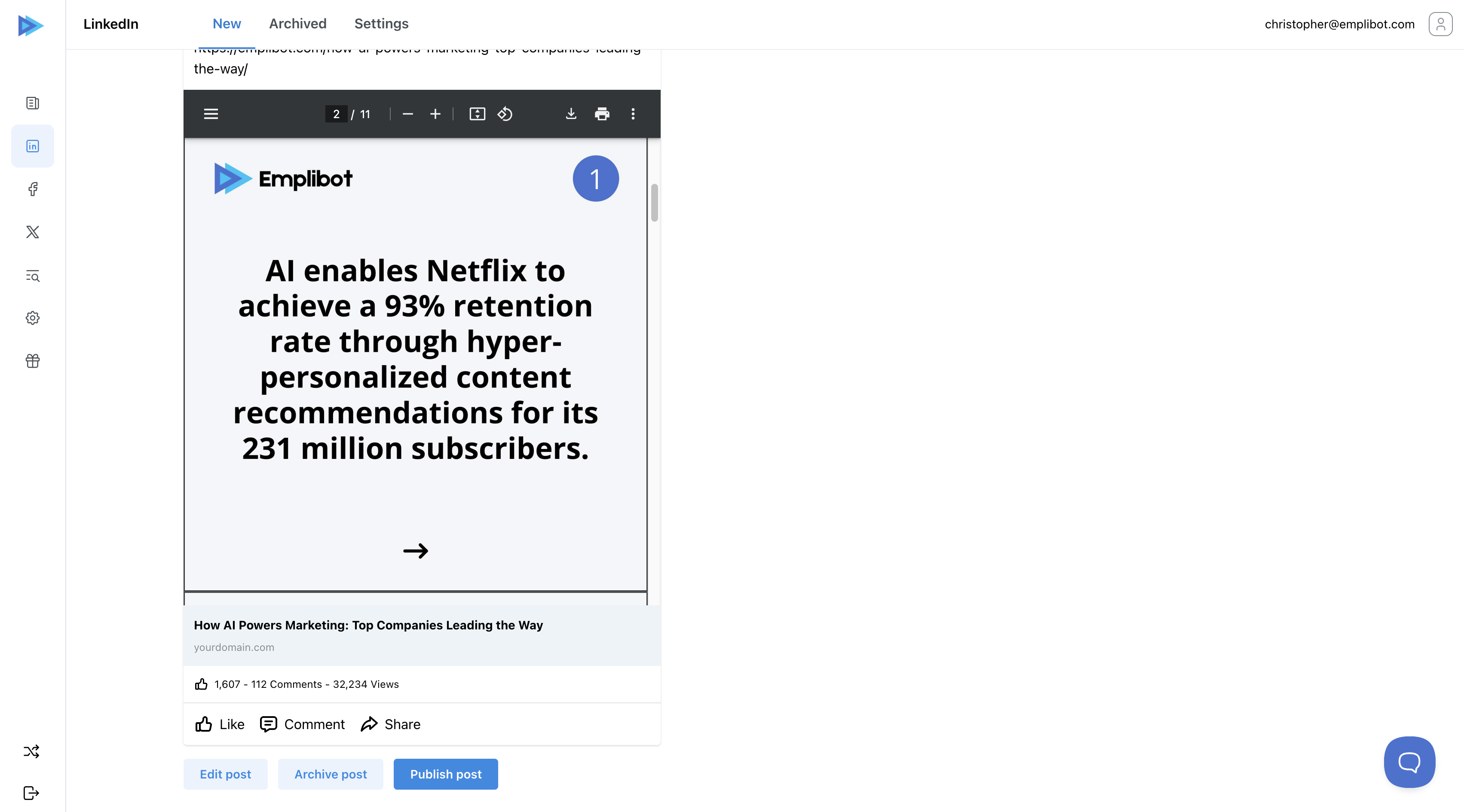Open the Settings tab
This screenshot has width=1464, height=812.
pos(381,24)
